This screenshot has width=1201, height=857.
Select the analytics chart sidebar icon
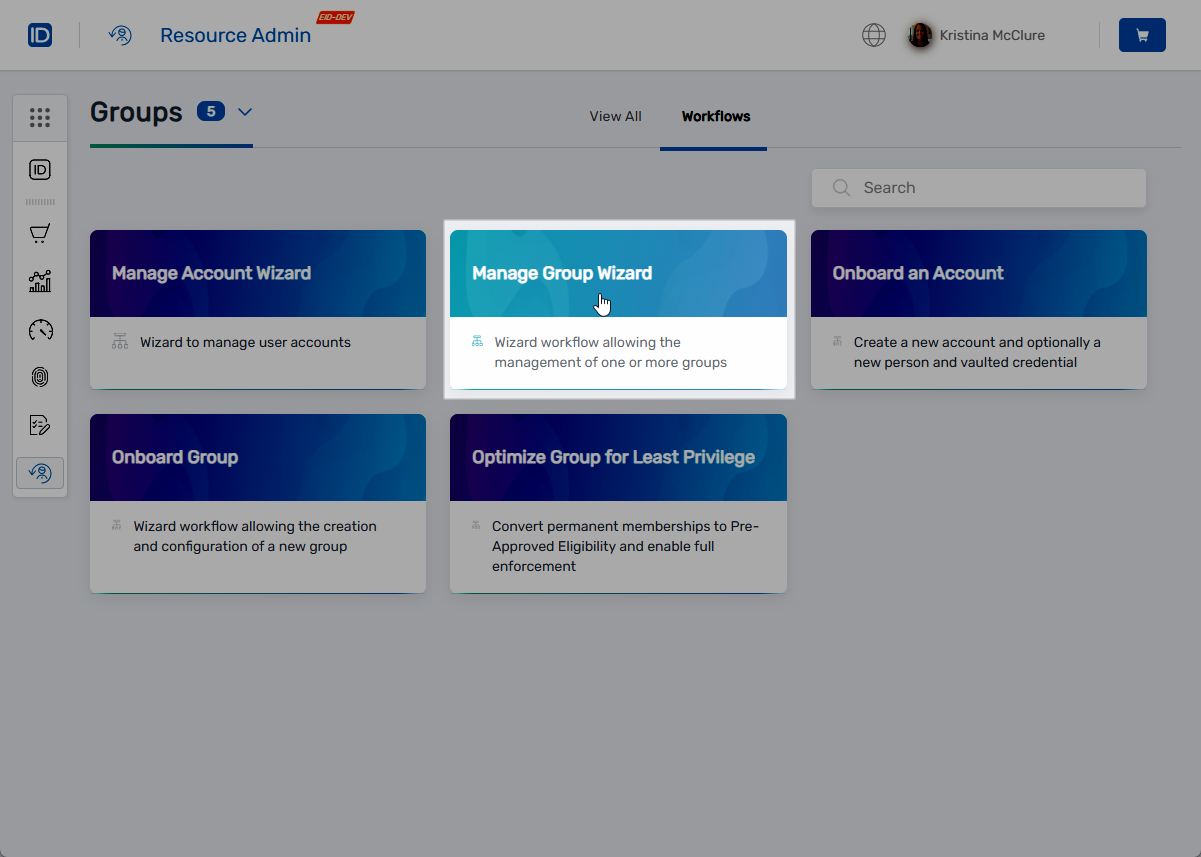click(x=40, y=281)
